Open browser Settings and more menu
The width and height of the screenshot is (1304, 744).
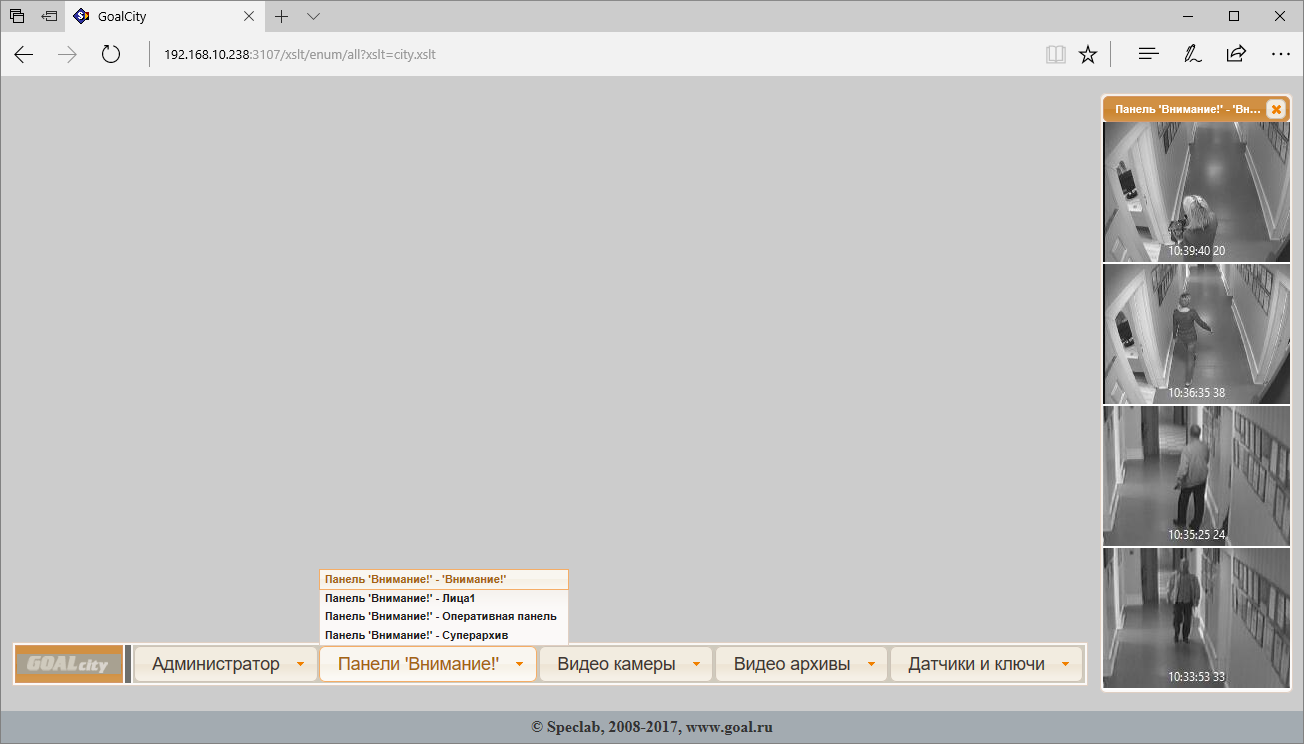pos(1281,54)
